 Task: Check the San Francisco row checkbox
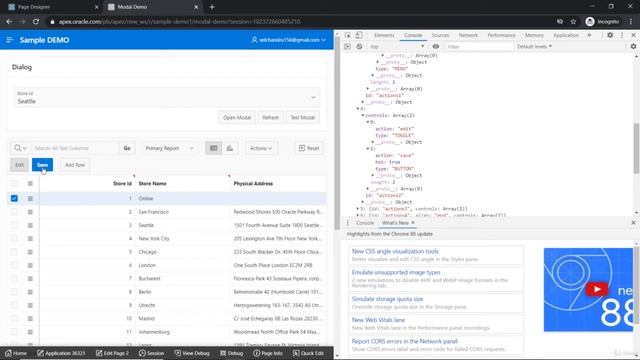[14, 212]
